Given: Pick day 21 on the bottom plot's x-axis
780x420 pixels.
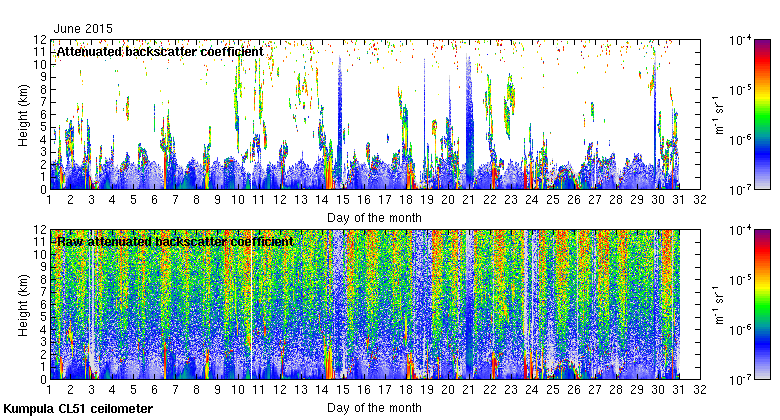Looking at the screenshot, I should pos(468,391).
